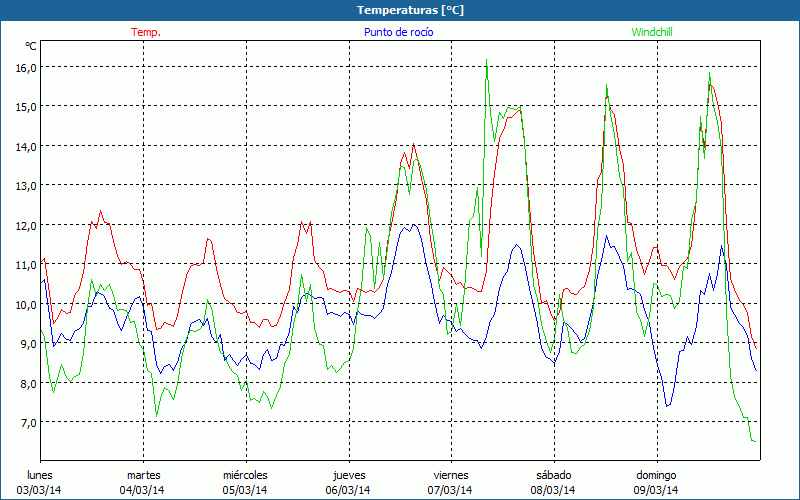Select the 14,0 y-axis label
The image size is (800, 500).
pos(25,146)
